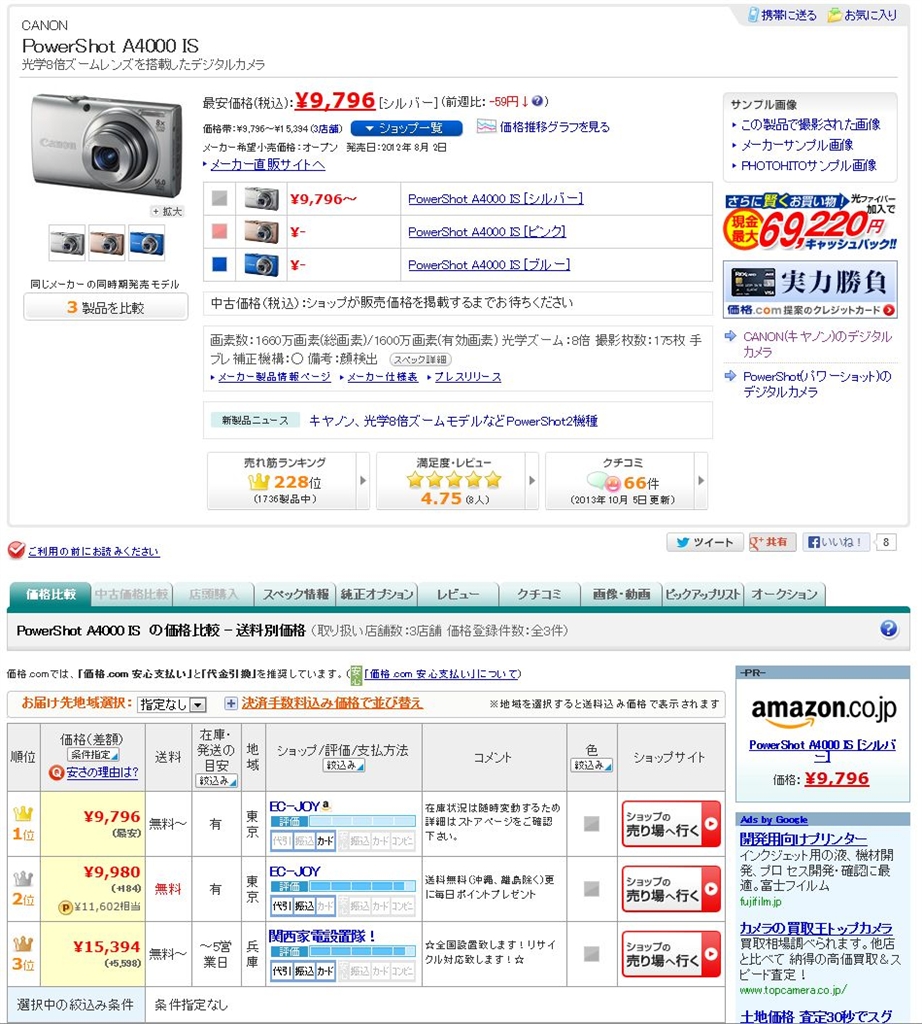Click the large silver camera product image
The height and width of the screenshot is (1024, 922).
(106, 144)
